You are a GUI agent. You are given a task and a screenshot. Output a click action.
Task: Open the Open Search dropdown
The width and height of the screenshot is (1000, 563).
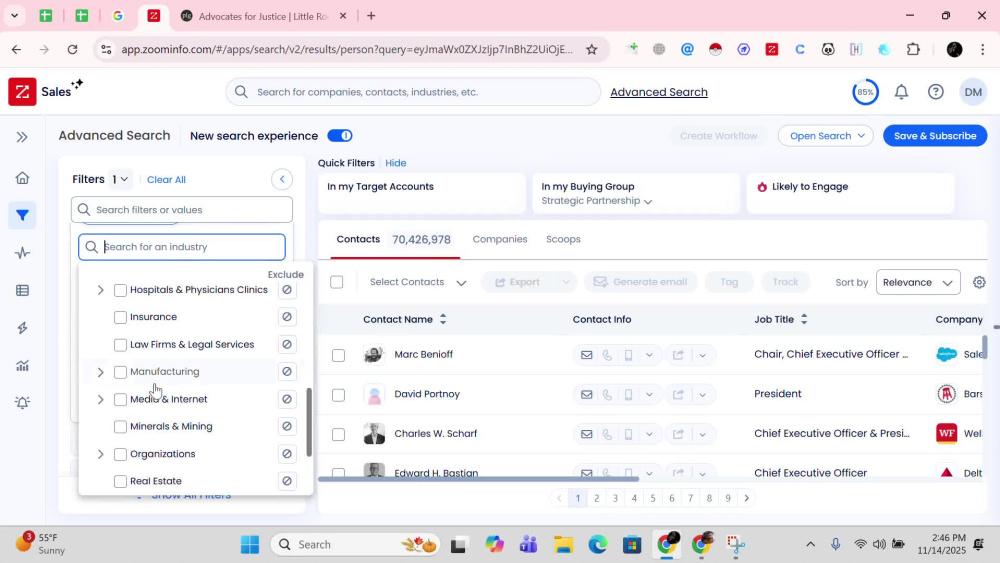click(825, 136)
